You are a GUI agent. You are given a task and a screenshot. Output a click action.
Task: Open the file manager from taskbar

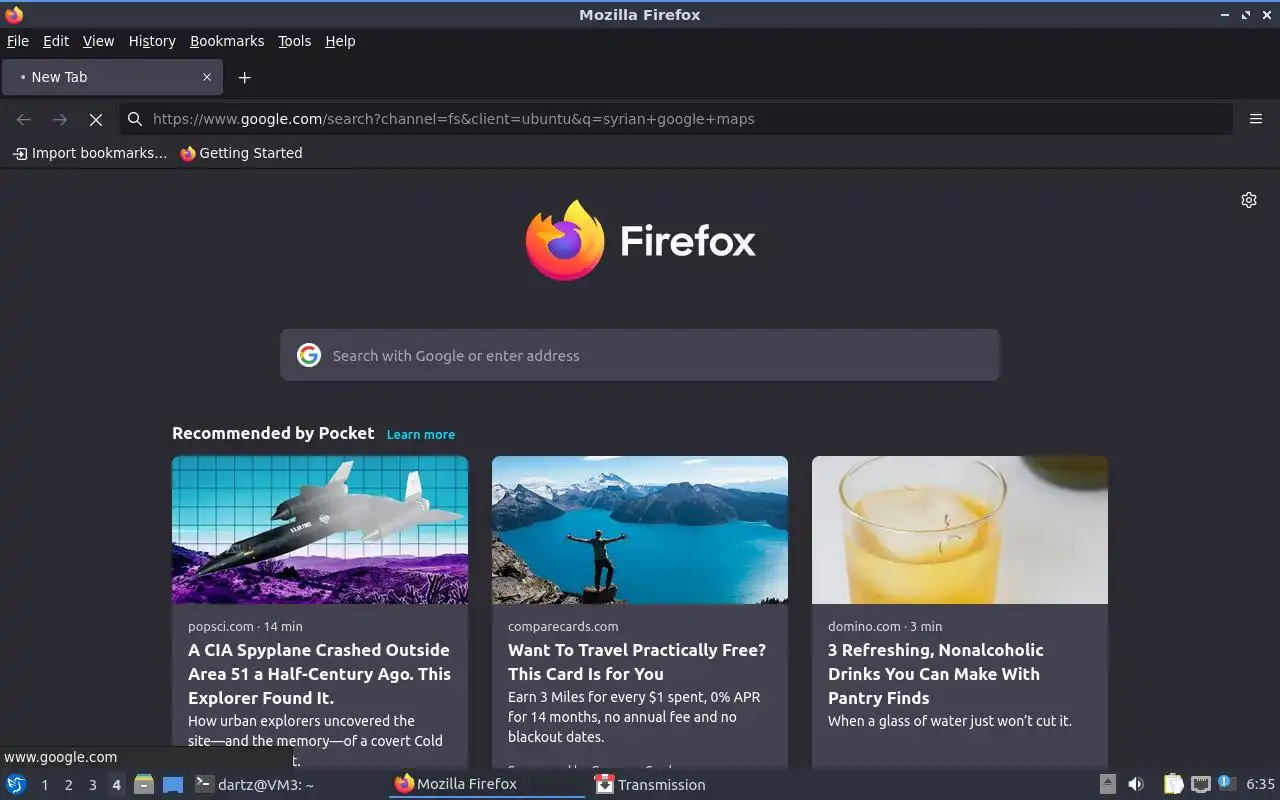[x=143, y=784]
